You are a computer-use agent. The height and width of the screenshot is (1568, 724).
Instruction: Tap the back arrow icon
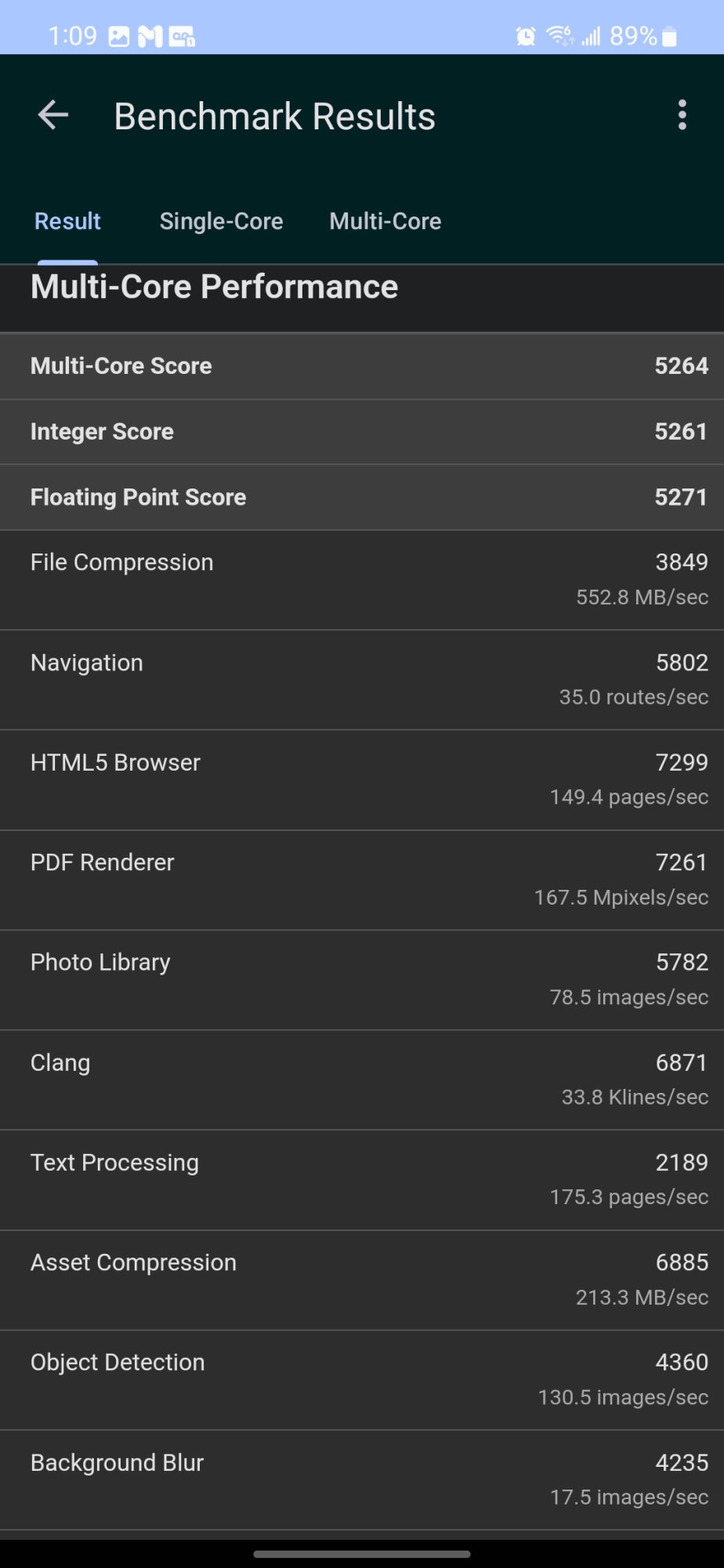53,115
